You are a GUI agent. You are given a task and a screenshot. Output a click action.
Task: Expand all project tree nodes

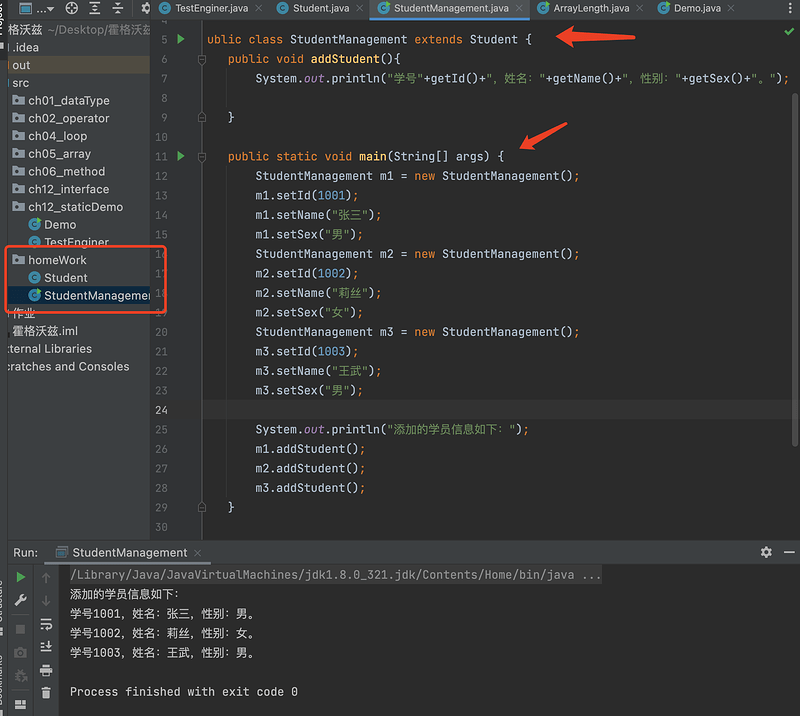point(94,8)
